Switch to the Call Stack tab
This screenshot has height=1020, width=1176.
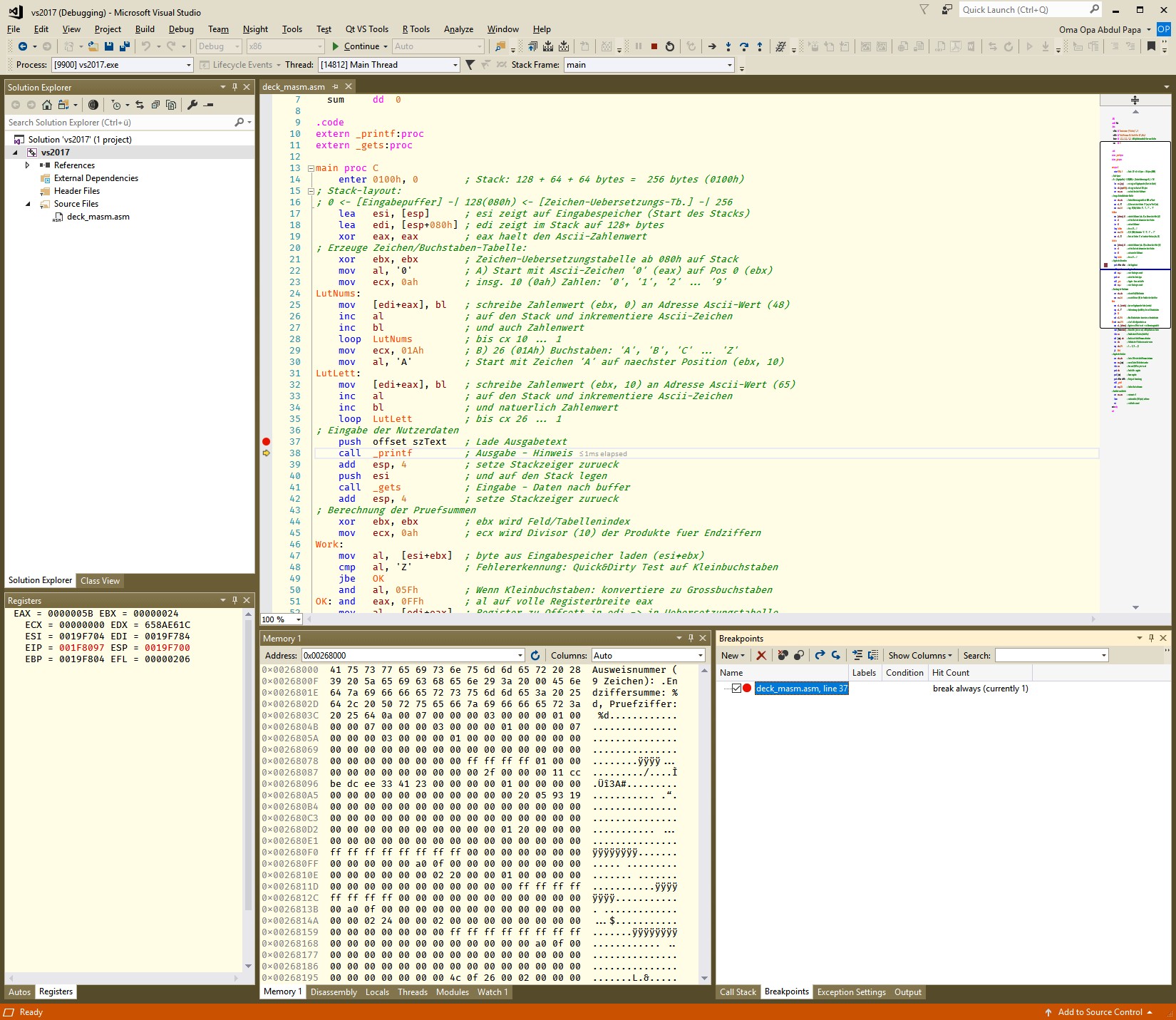click(738, 991)
